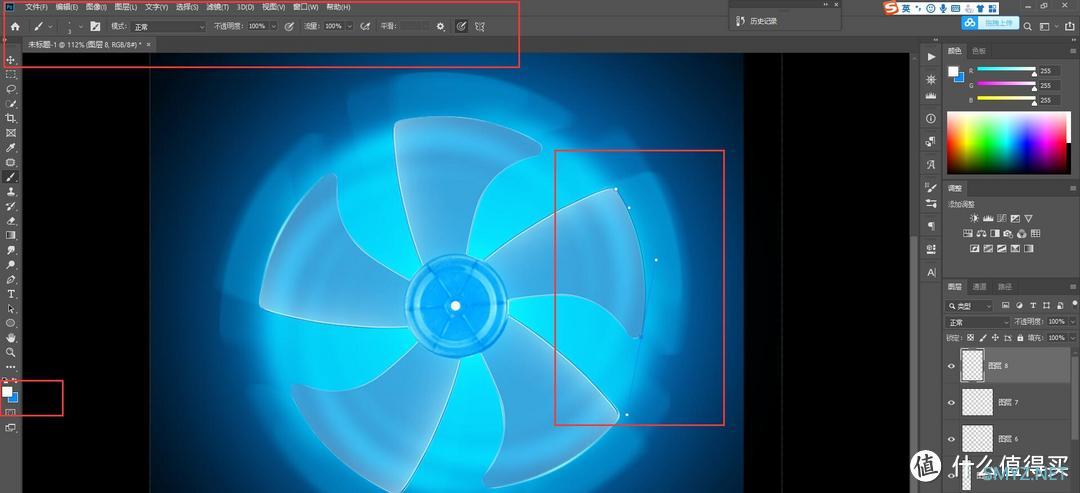Switch to the 通道 channels tab

980,286
